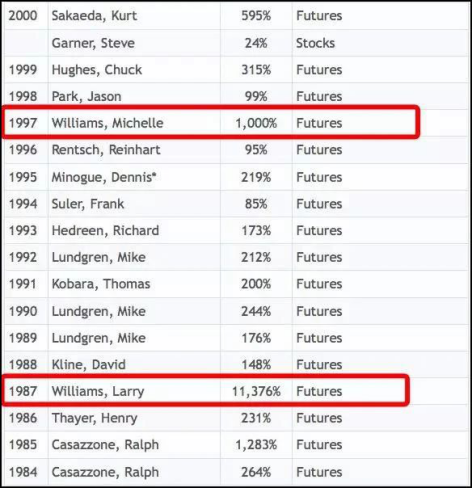Viewport: 472px width, 488px height.
Task: Click the 1,000% return figure
Action: [256, 123]
